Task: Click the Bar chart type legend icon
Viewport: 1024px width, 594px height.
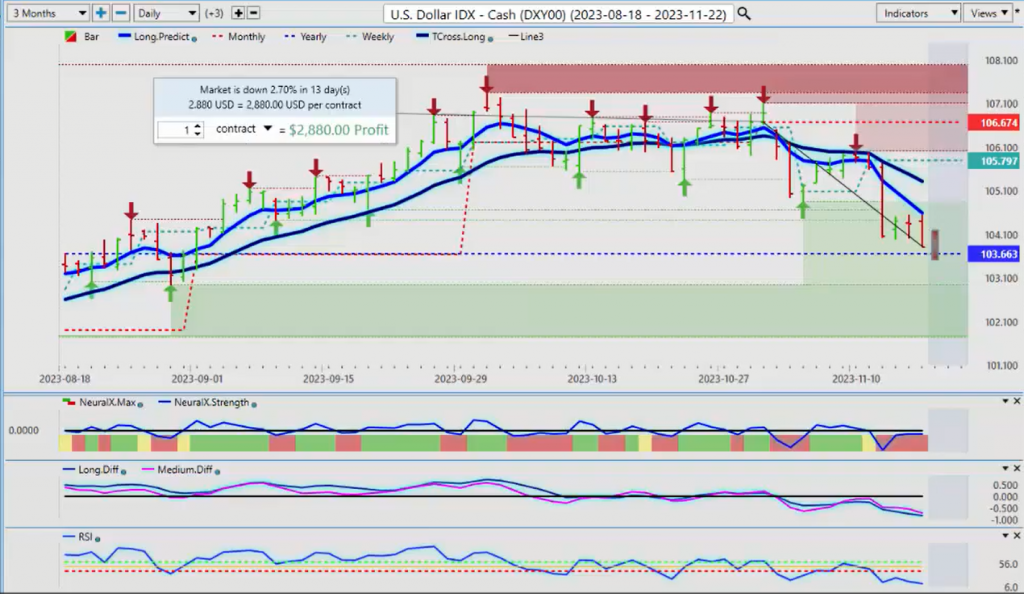Action: pos(69,37)
